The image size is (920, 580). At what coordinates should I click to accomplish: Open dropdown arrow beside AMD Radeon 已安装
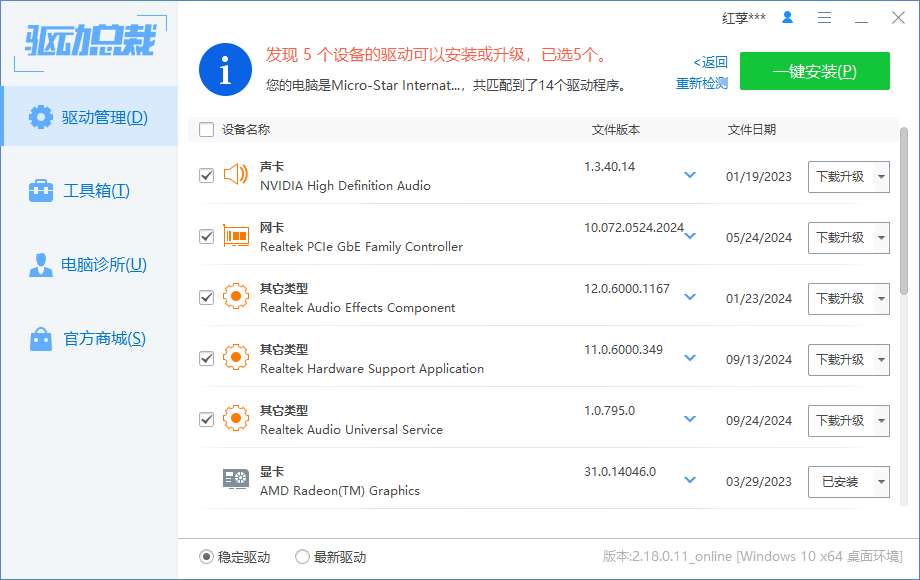(x=880, y=482)
